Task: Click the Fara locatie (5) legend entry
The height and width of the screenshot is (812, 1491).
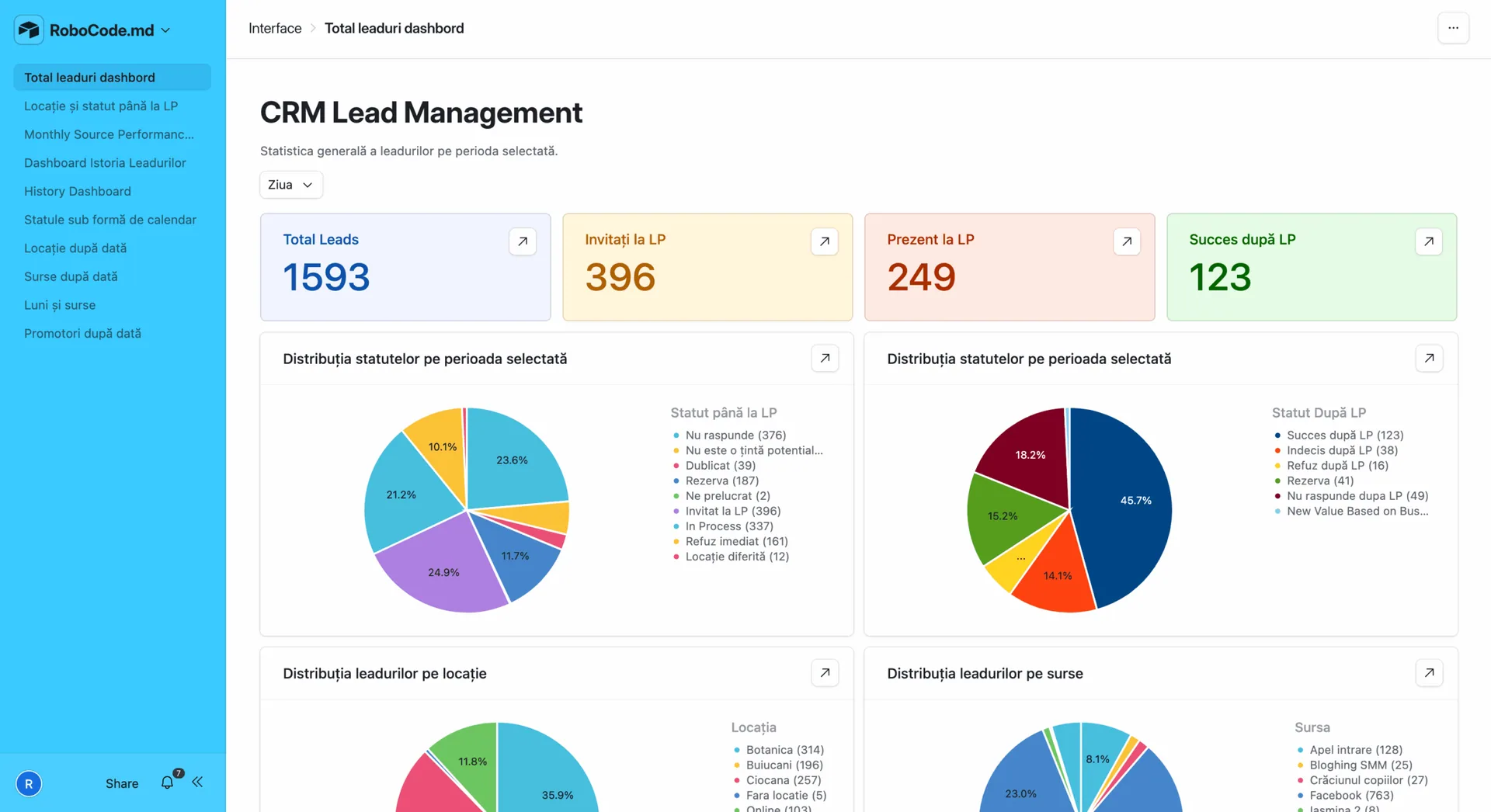Action: (780, 796)
